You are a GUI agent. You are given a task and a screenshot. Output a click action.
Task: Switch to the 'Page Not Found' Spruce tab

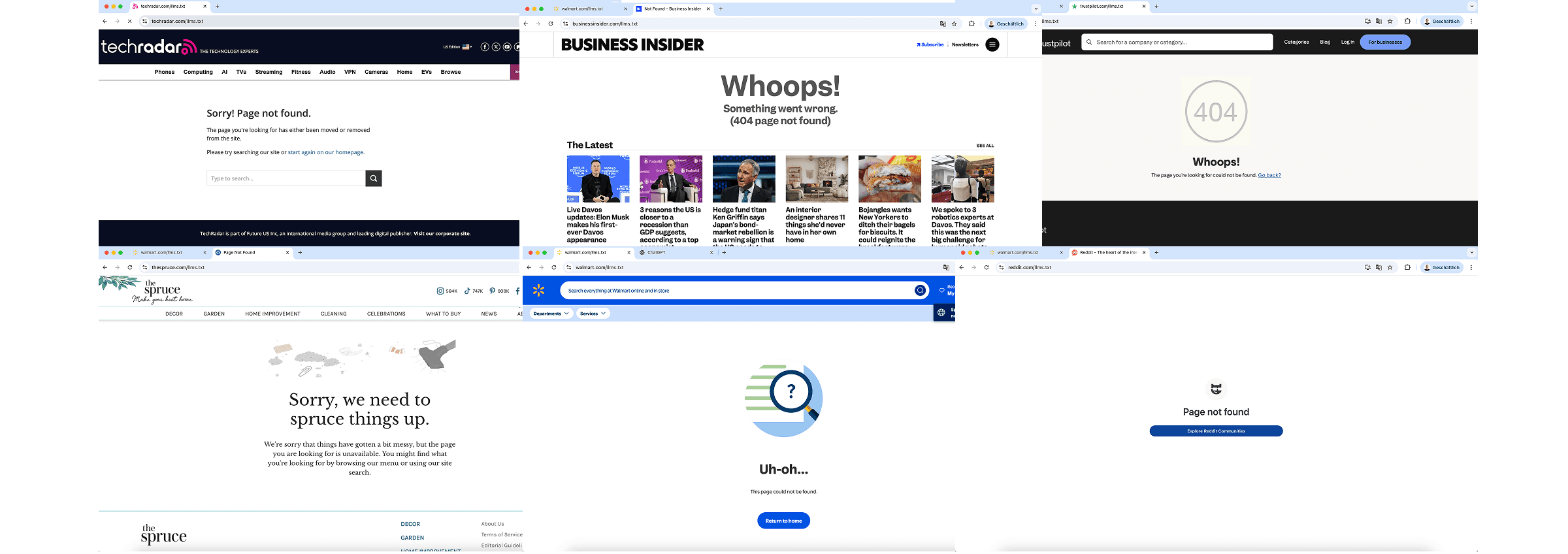(252, 252)
